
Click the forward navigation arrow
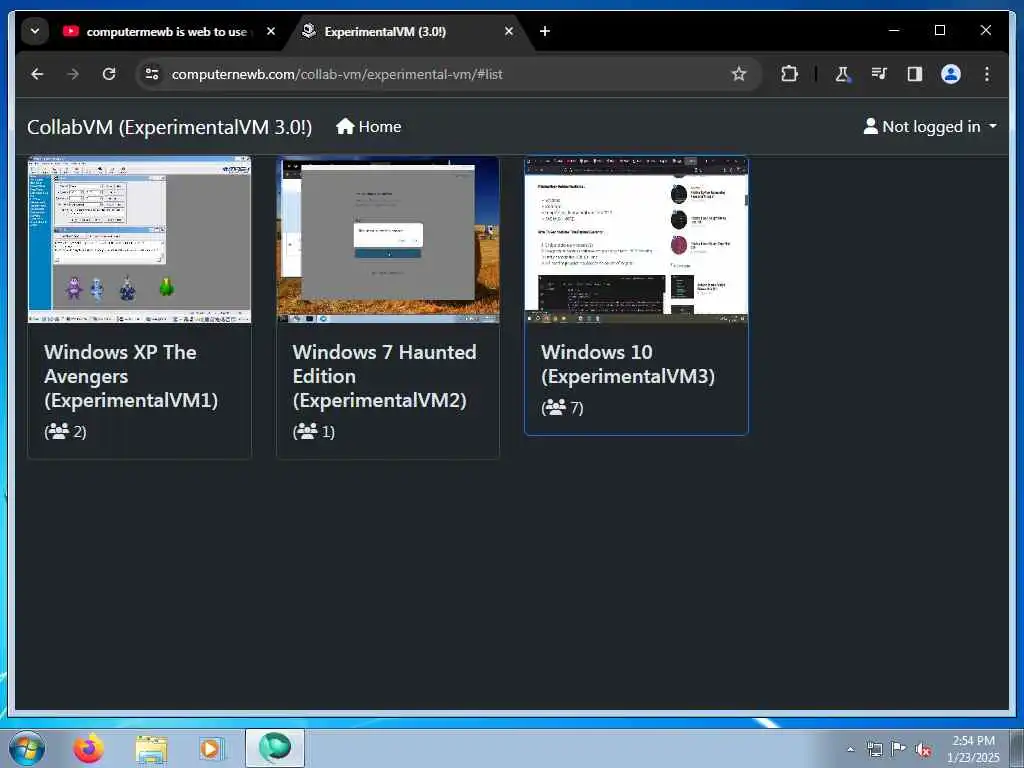click(x=73, y=74)
